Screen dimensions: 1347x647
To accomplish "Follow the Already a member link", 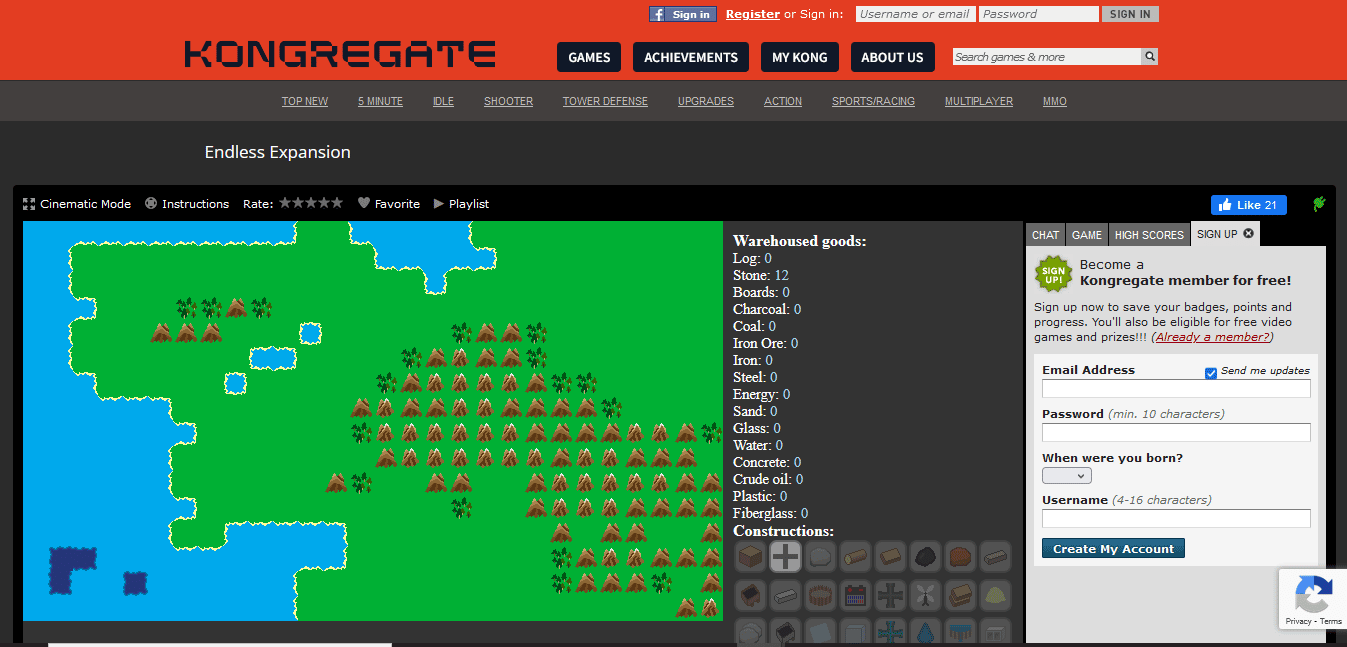I will [x=1212, y=337].
